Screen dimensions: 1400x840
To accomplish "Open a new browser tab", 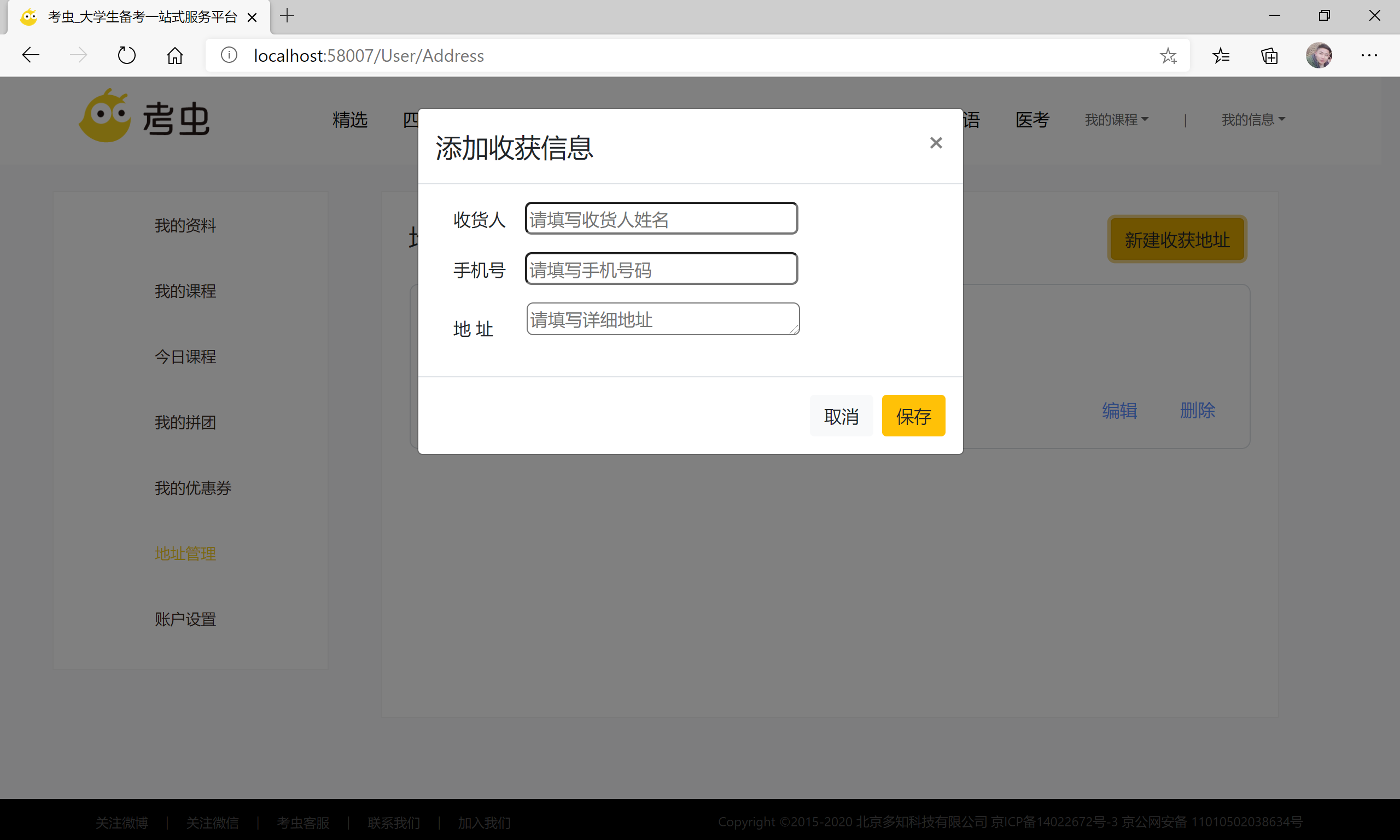I will click(288, 16).
